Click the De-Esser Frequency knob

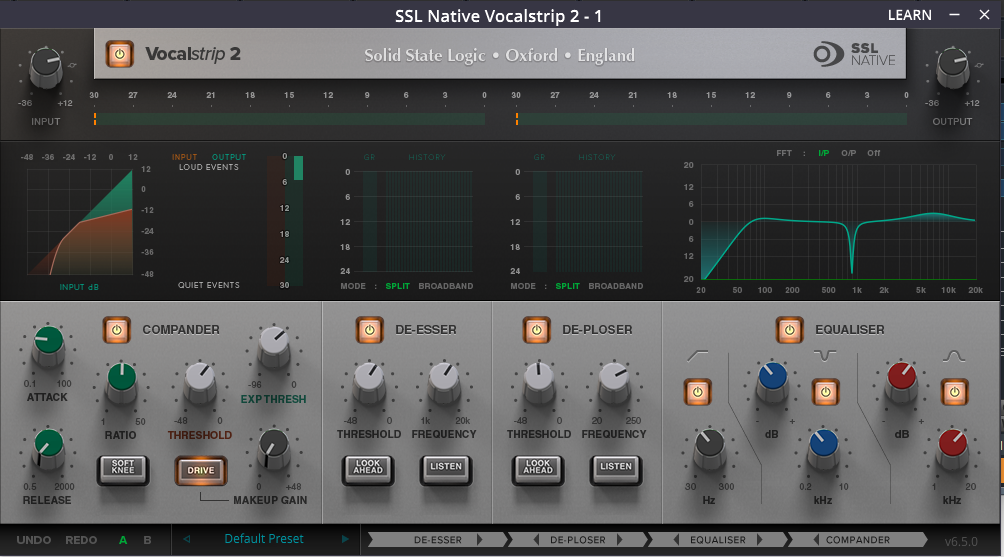[x=444, y=381]
